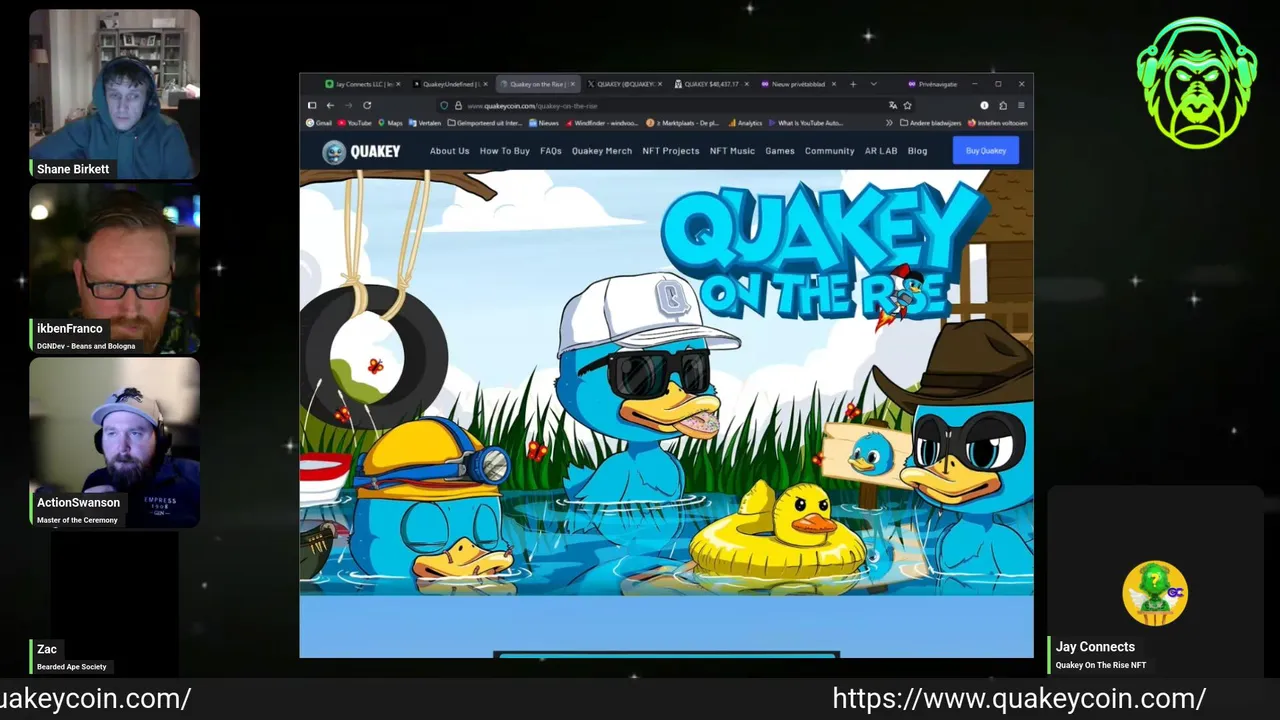Screen dimensions: 1280x720
Task: Open the browser hamburger menu
Action: 1021,105
